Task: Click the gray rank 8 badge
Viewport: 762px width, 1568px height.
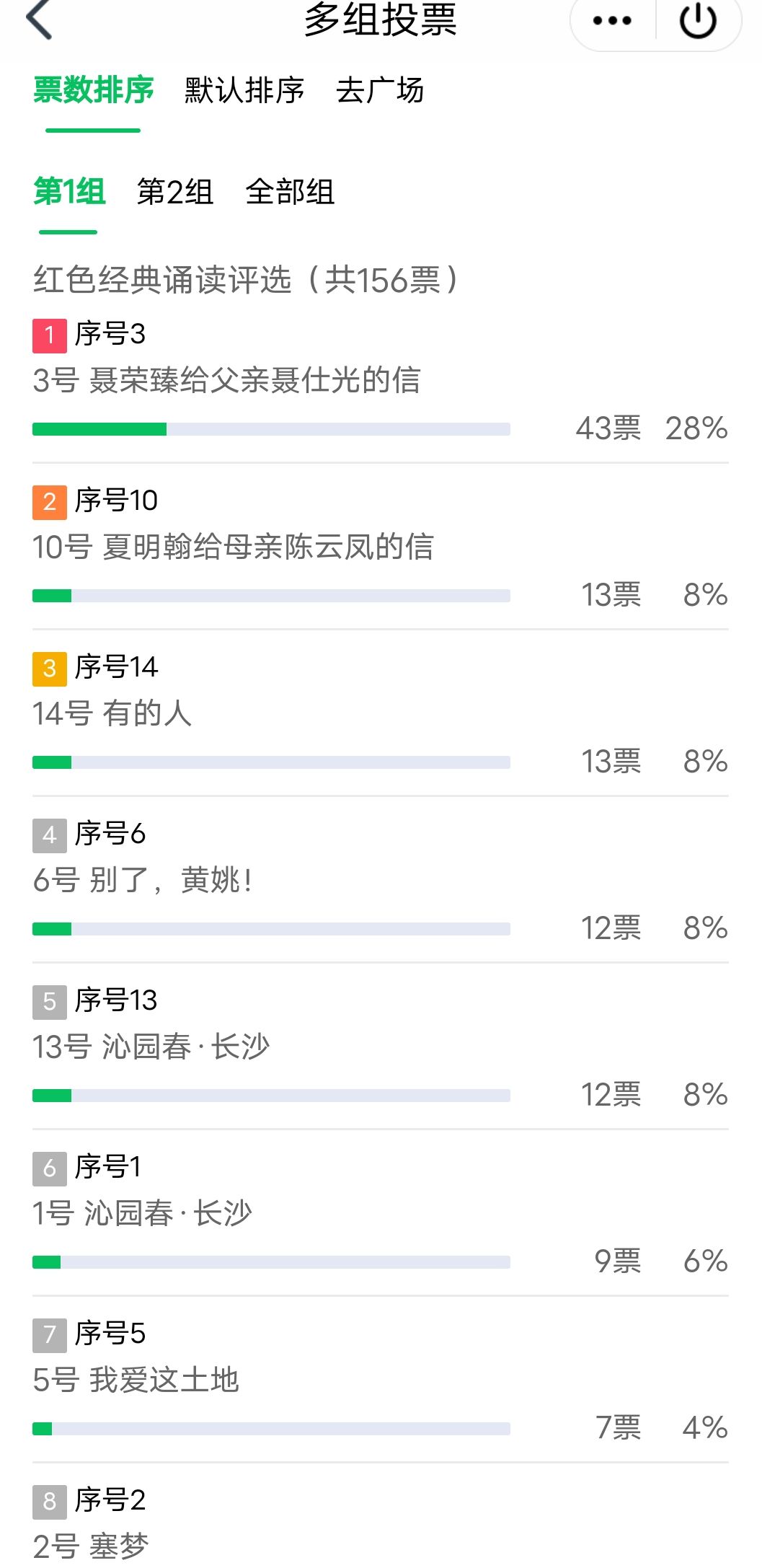Action: [x=50, y=1502]
